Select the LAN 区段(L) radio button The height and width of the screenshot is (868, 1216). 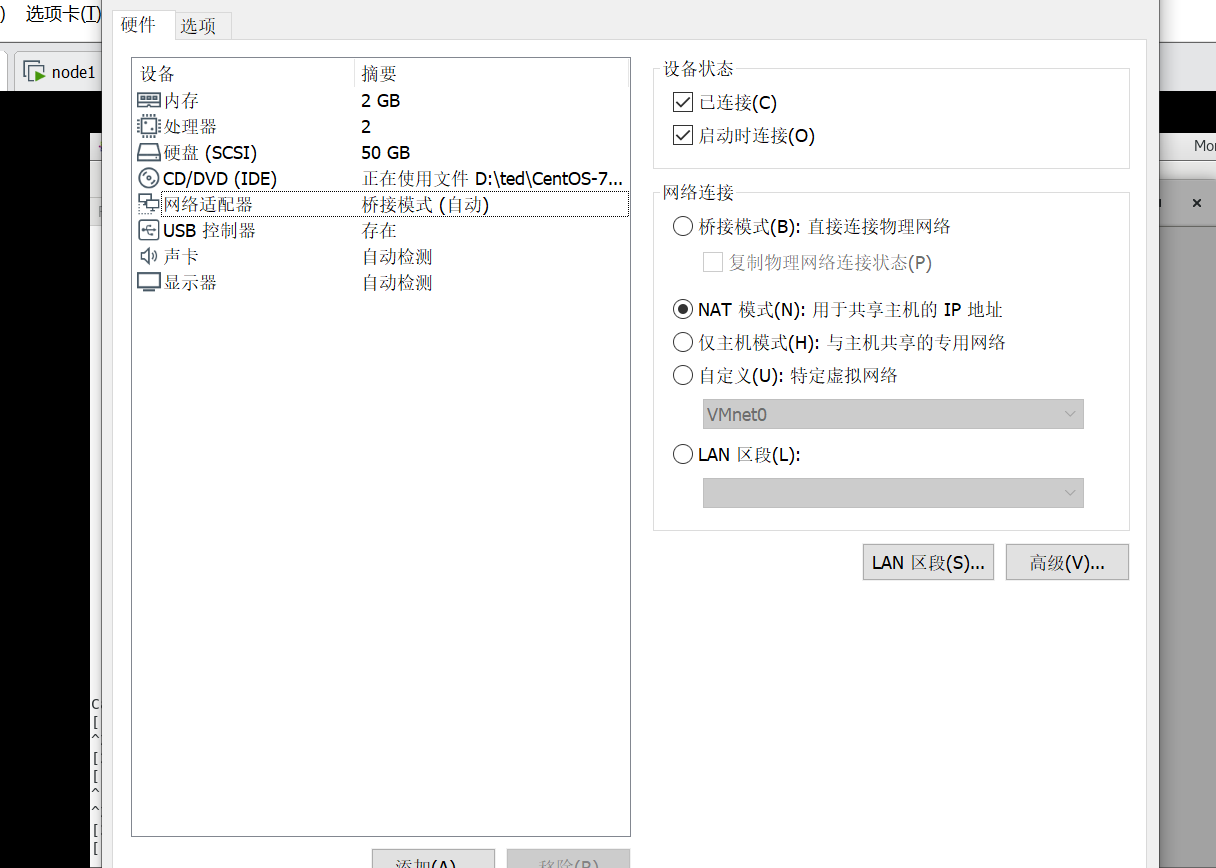click(683, 455)
